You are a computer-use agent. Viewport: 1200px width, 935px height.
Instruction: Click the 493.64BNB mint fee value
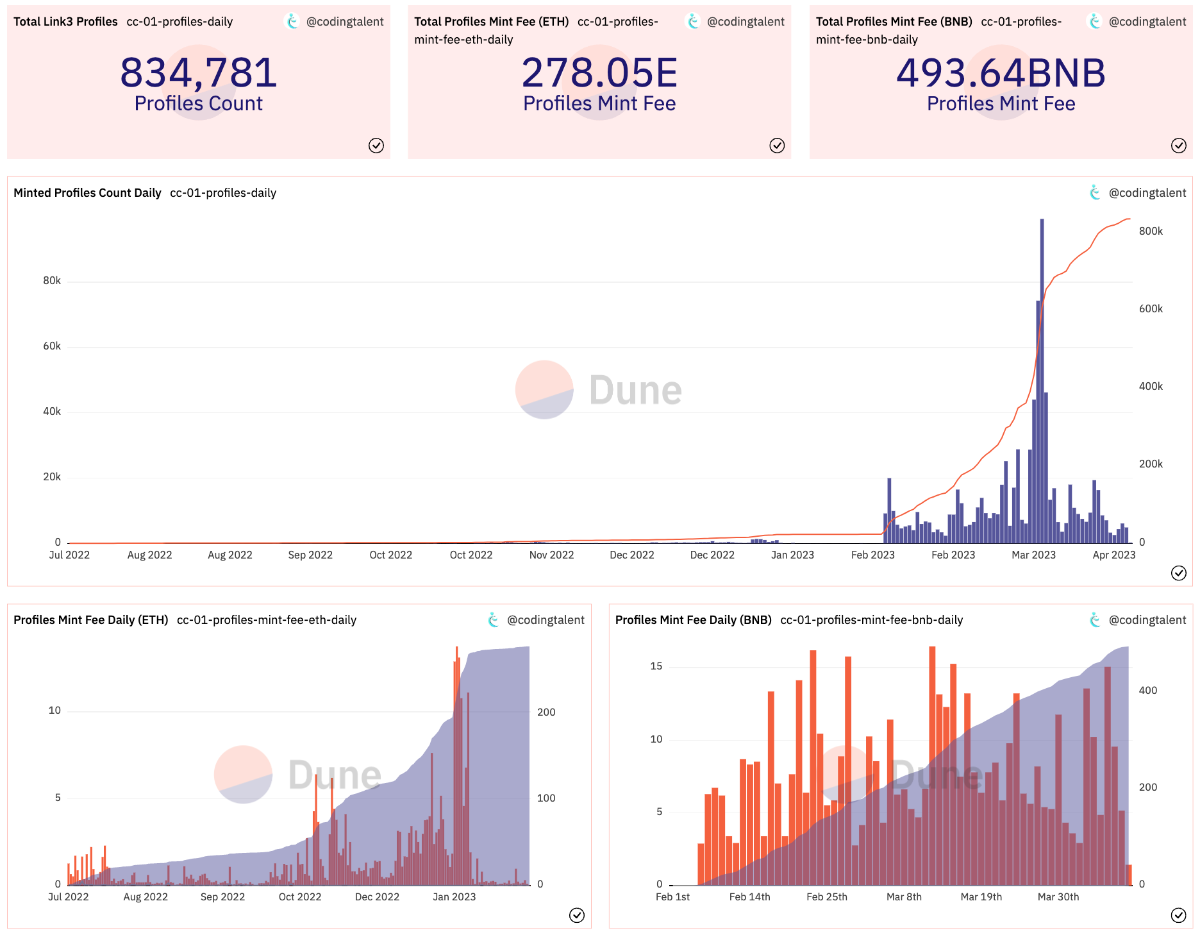pos(1000,73)
